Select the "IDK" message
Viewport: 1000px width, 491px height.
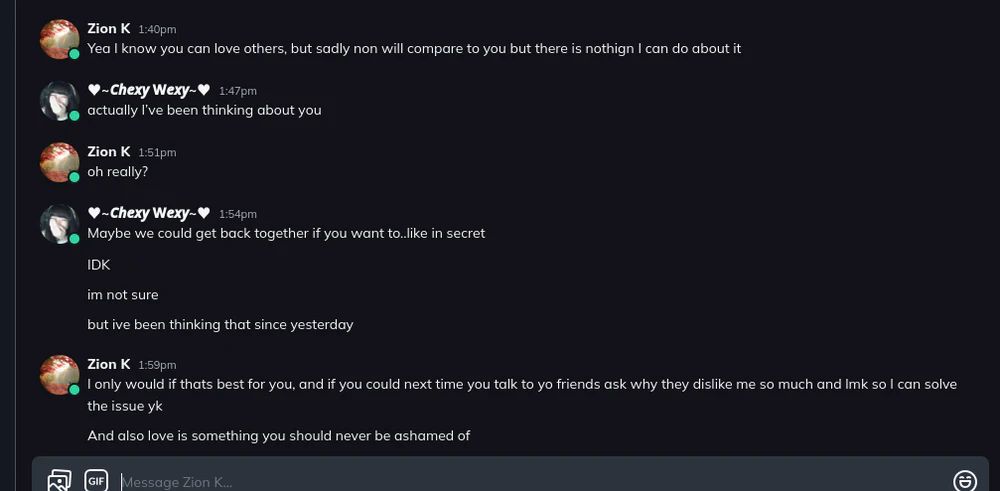coord(99,265)
